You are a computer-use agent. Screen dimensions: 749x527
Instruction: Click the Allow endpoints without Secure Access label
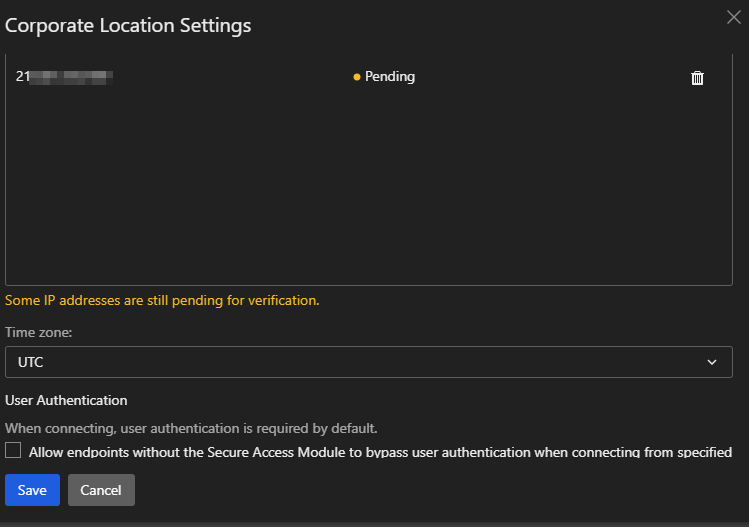click(380, 452)
